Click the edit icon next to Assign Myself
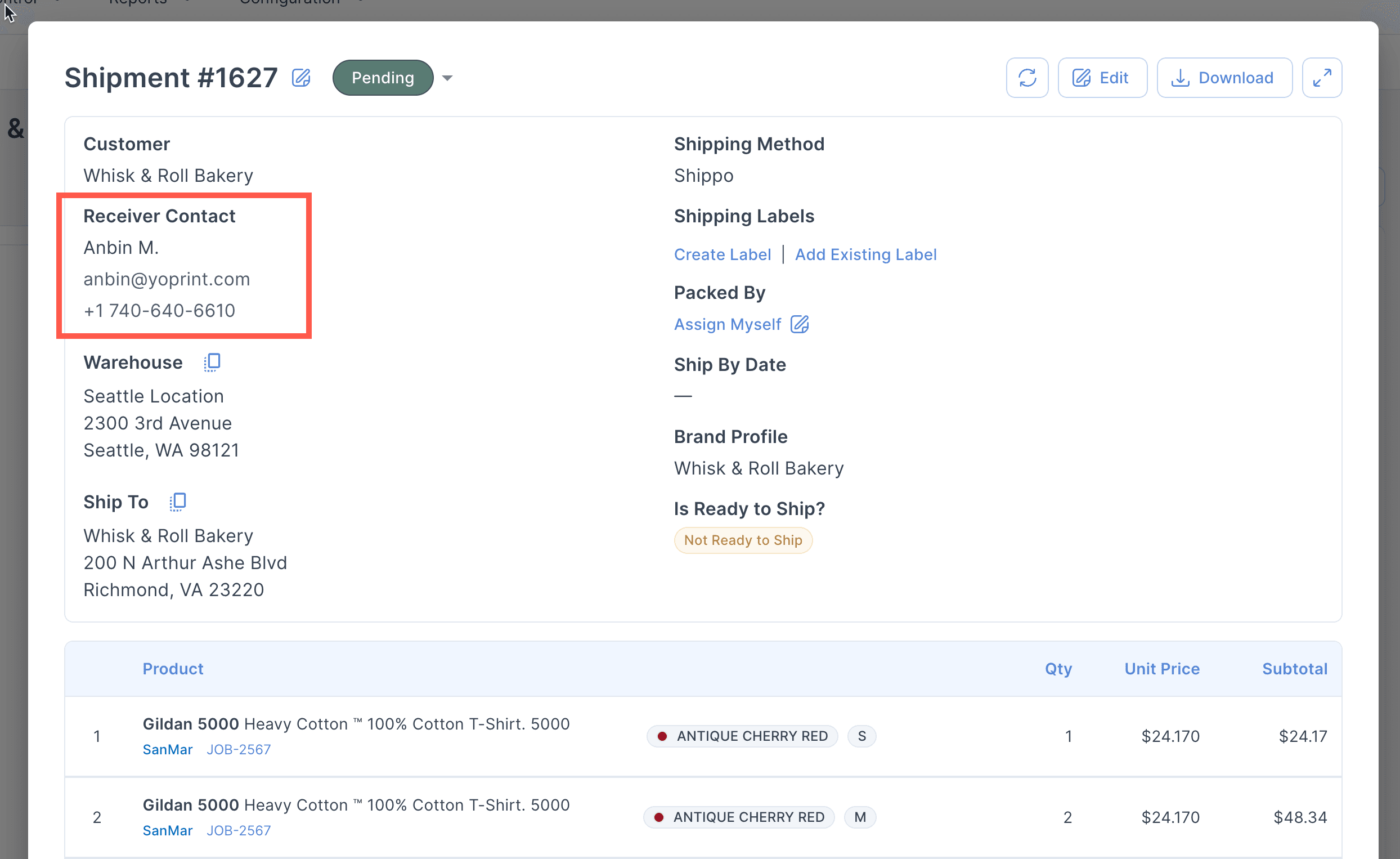1400x859 pixels. click(800, 324)
